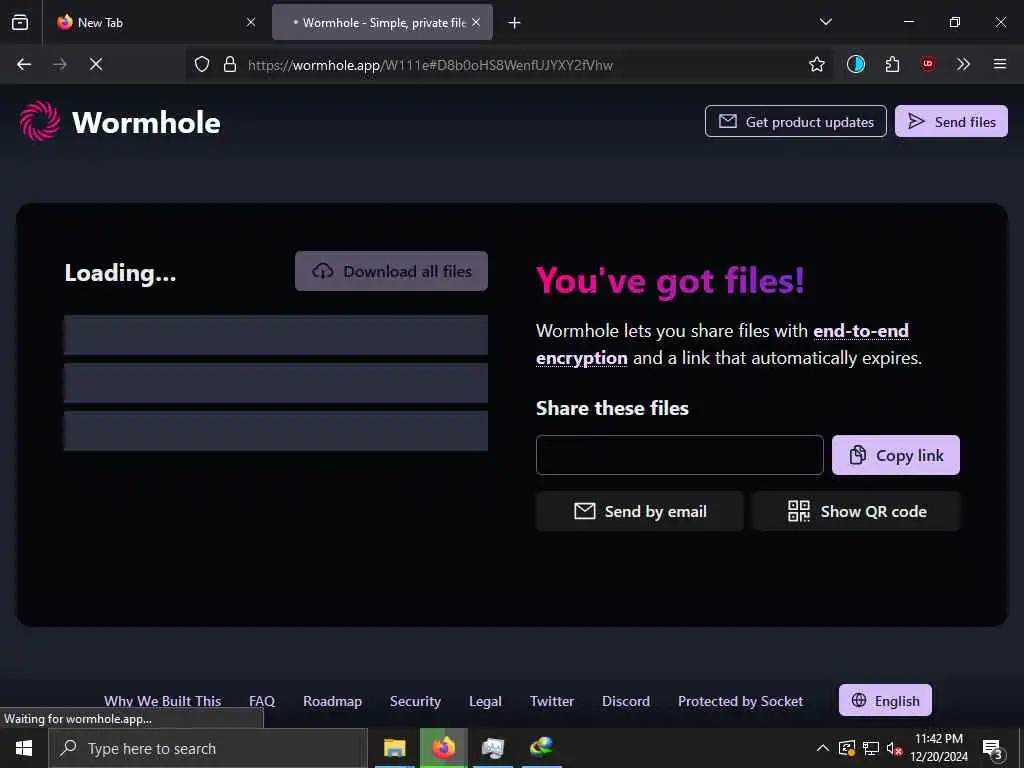Open Why We Built This link
Viewport: 1024px width, 768px height.
tap(163, 701)
